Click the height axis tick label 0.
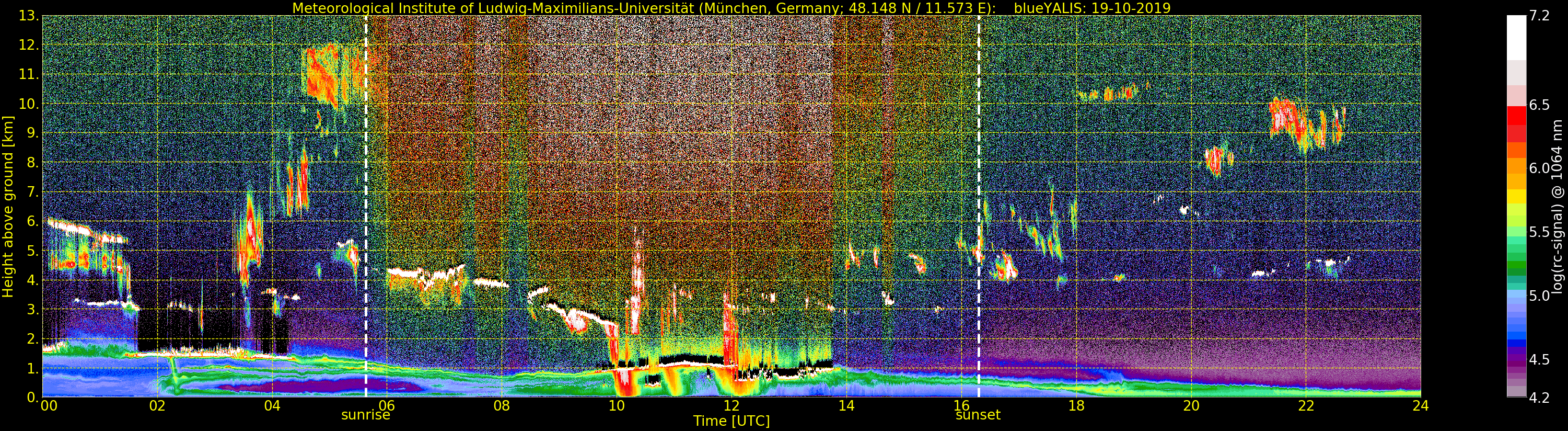Screen dimensions: 1568x431 tap(33, 398)
